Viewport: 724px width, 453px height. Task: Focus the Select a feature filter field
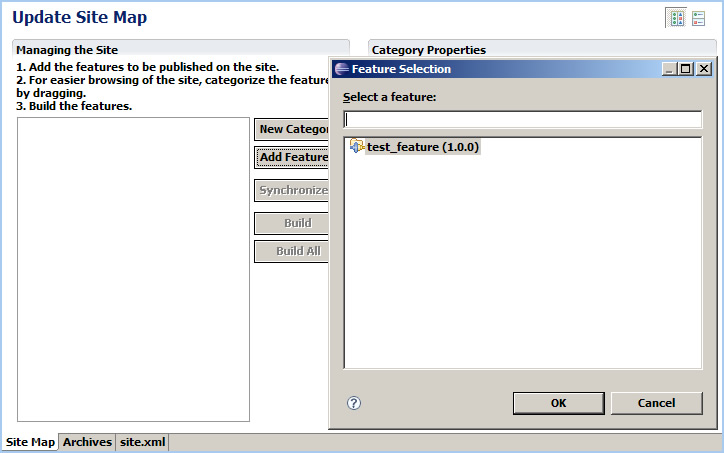tap(523, 120)
